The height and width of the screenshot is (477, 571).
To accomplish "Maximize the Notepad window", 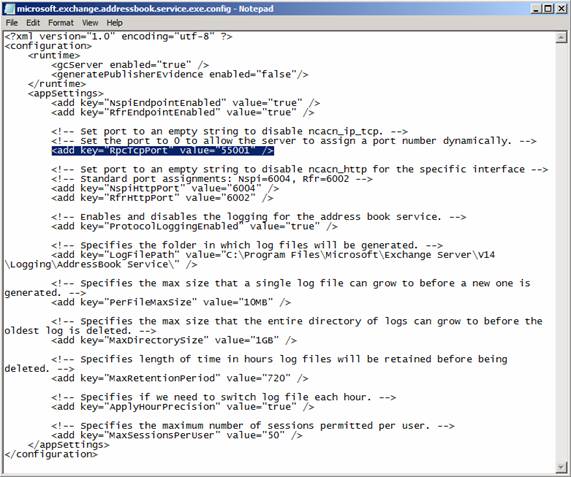I will pos(548,9).
